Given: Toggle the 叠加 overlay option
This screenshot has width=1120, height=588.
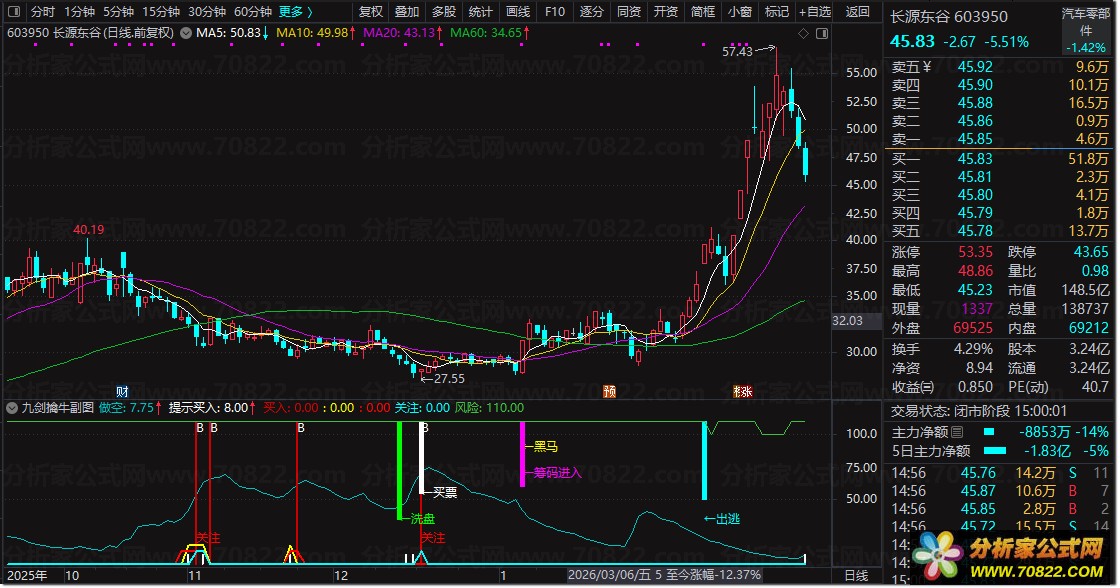Looking at the screenshot, I should point(407,11).
